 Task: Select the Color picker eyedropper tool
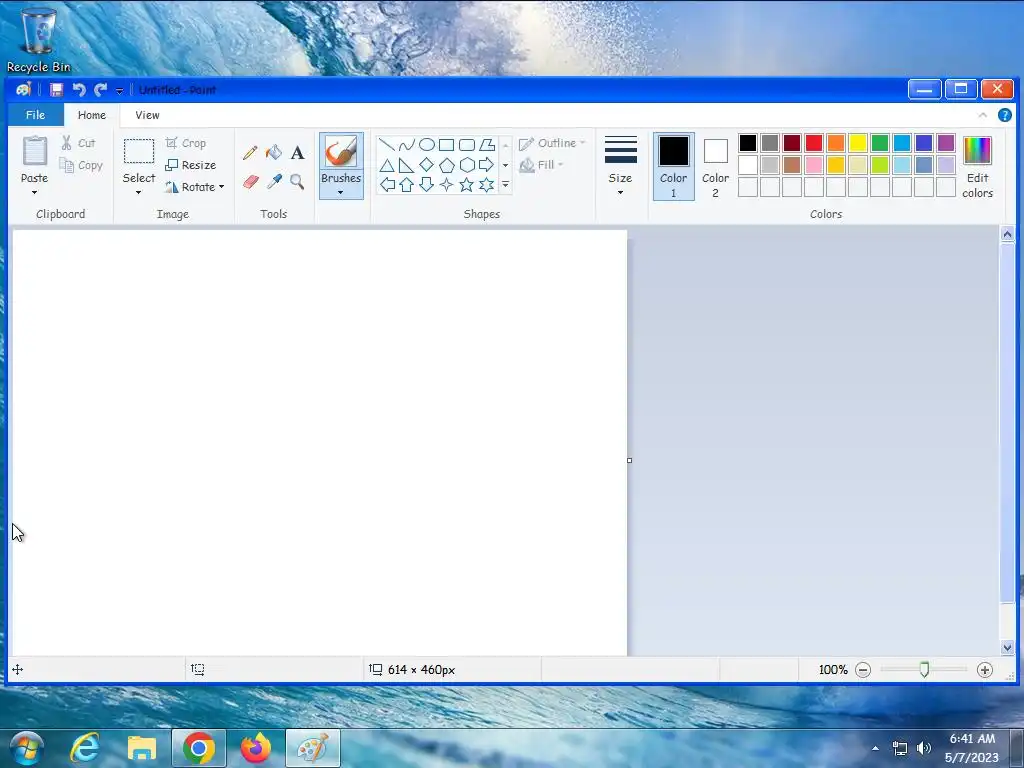(274, 182)
